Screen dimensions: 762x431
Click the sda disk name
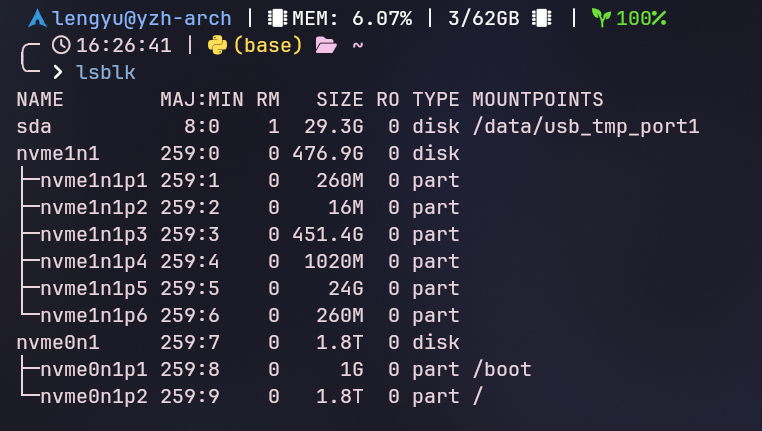pyautogui.click(x=34, y=127)
